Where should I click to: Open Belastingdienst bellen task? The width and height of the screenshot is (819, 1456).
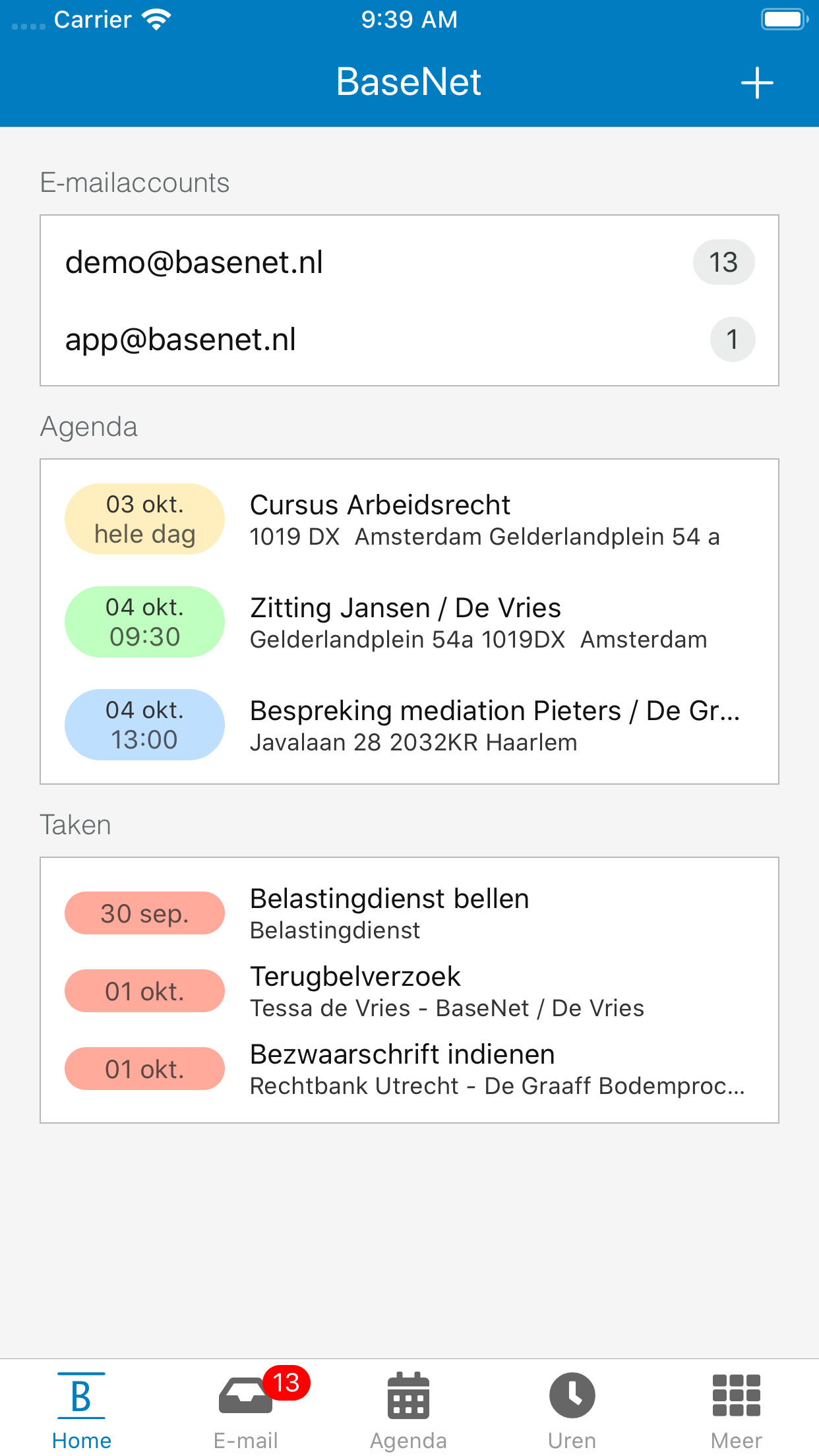pos(409,913)
